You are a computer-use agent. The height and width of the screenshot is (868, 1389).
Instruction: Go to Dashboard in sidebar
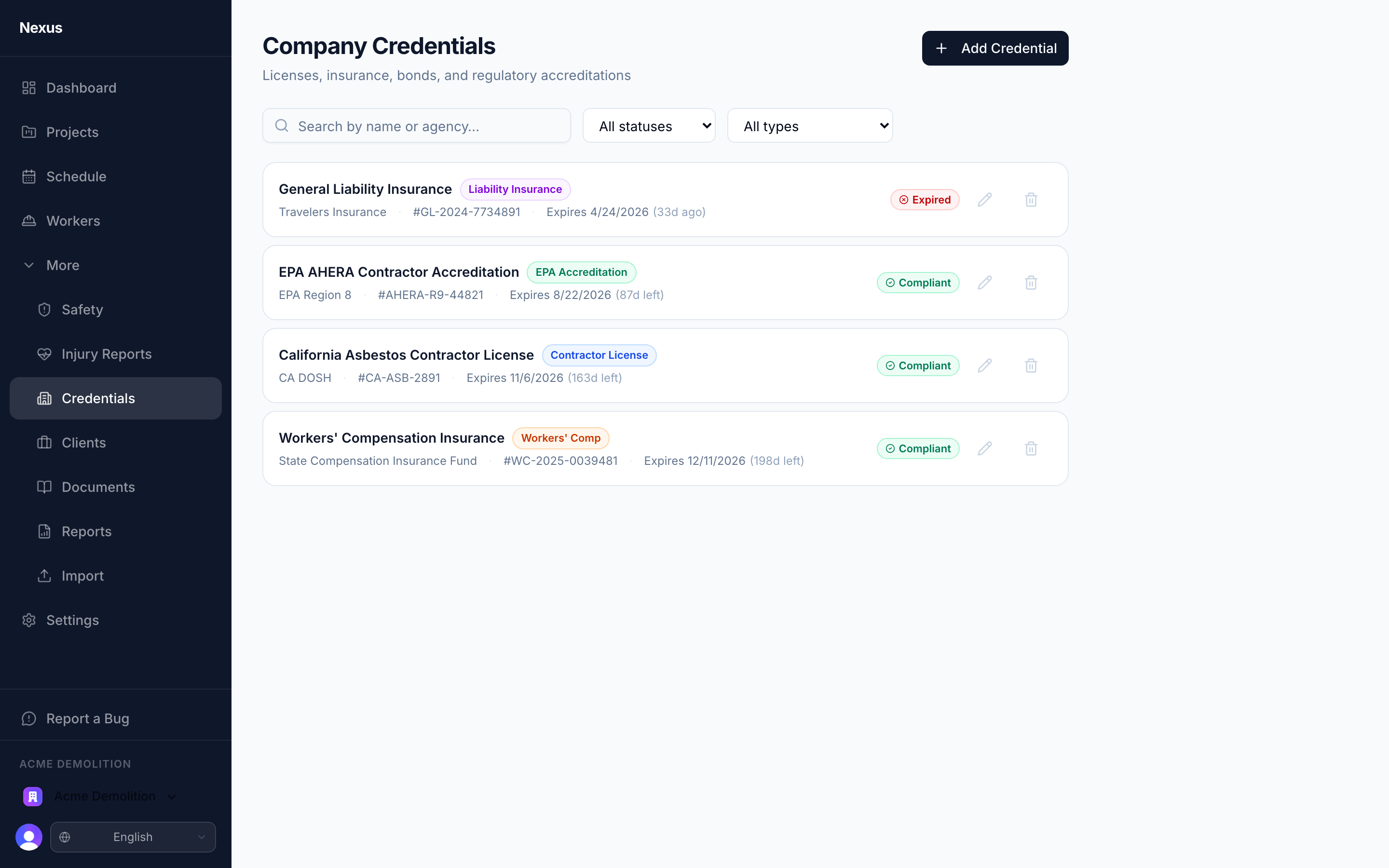point(115,88)
